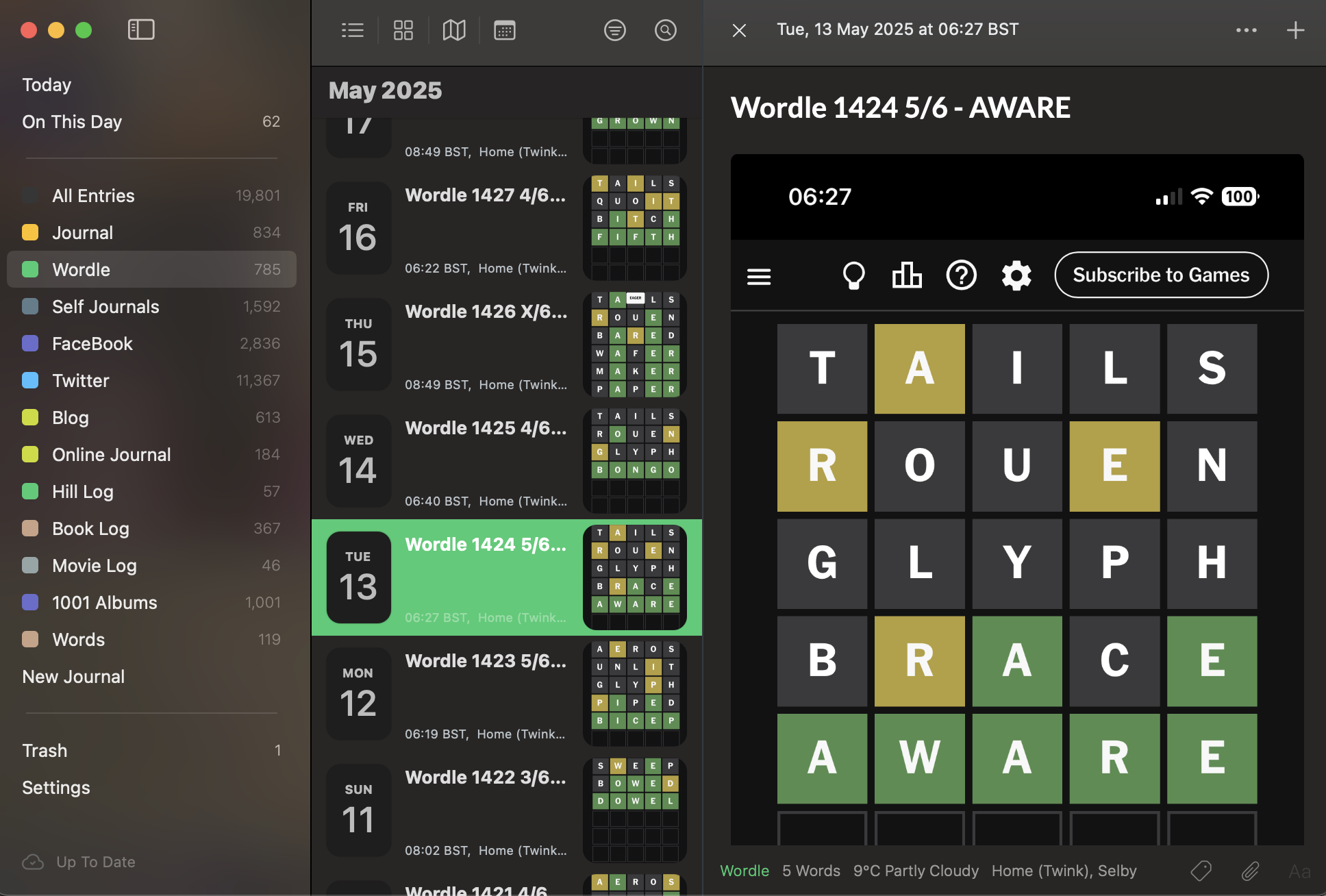1326x896 pixels.
Task: Open the Today section
Action: coord(47,84)
